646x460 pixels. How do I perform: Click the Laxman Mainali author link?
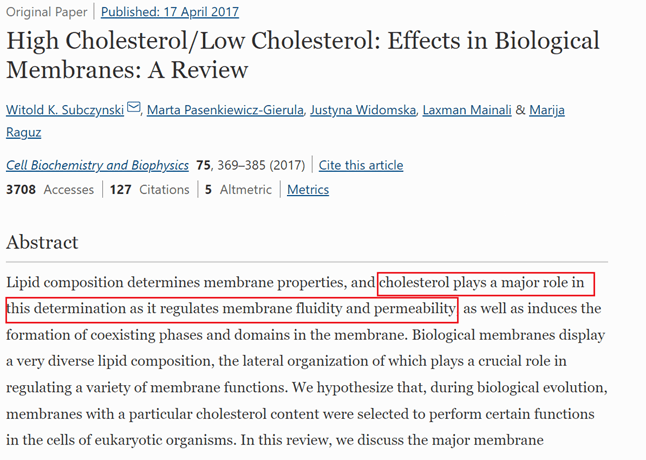(x=467, y=110)
